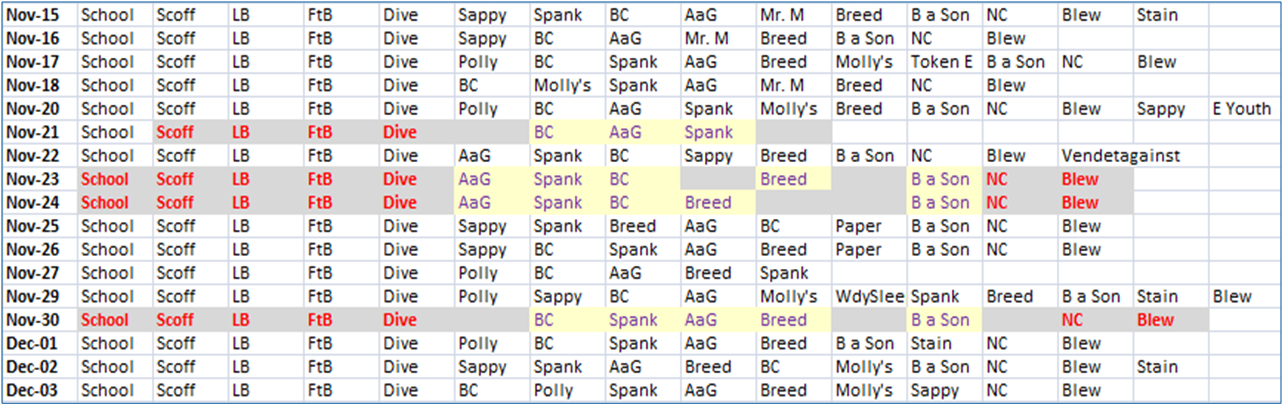This screenshot has height=405, width=1282.
Task: Click the 'Paper' cell in Nov-25 row
Action: point(860,226)
